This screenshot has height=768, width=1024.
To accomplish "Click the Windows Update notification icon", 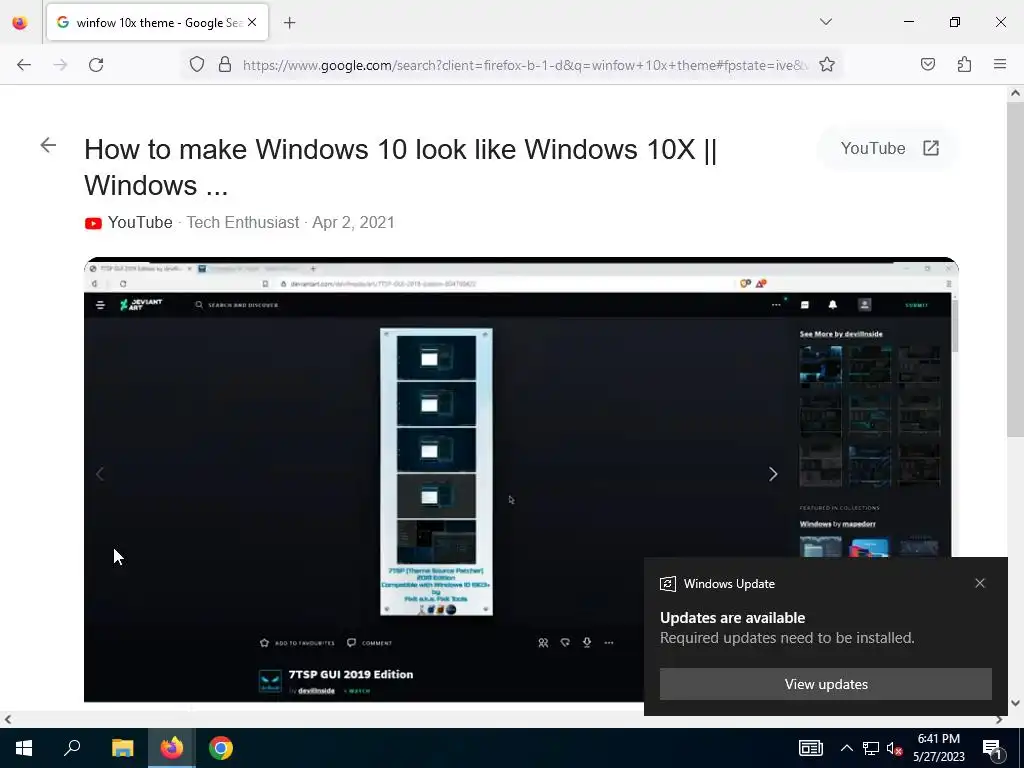I will click(667, 584).
